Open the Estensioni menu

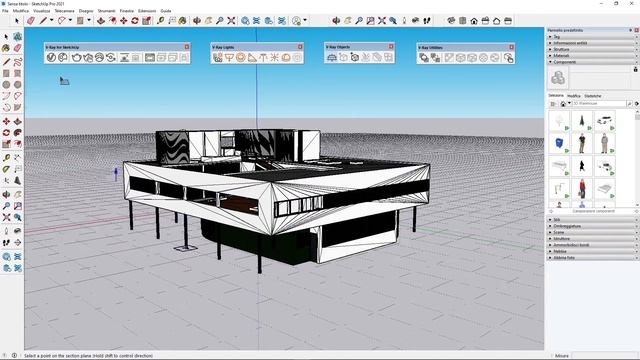point(147,11)
